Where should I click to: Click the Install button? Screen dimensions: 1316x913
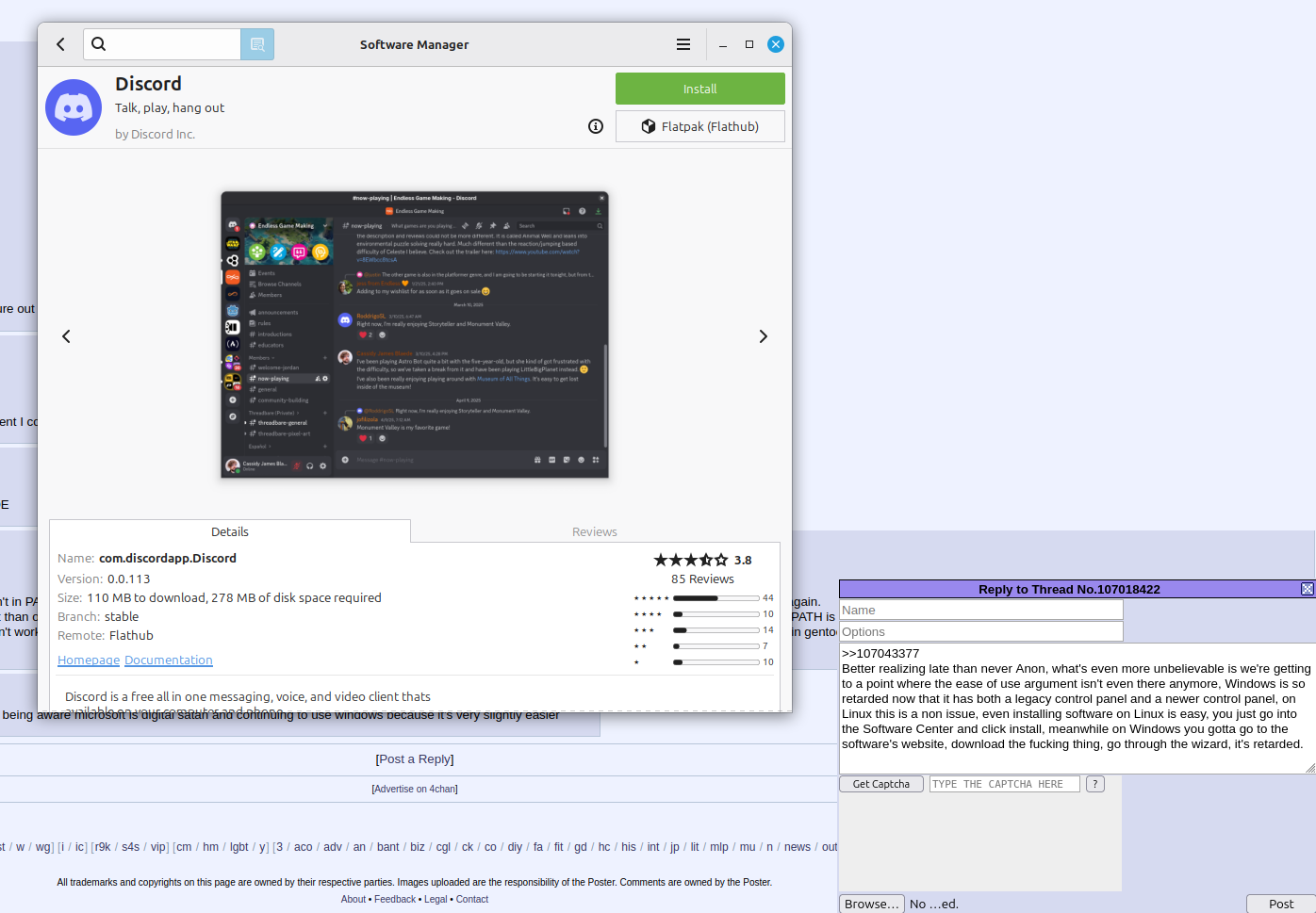click(x=700, y=89)
